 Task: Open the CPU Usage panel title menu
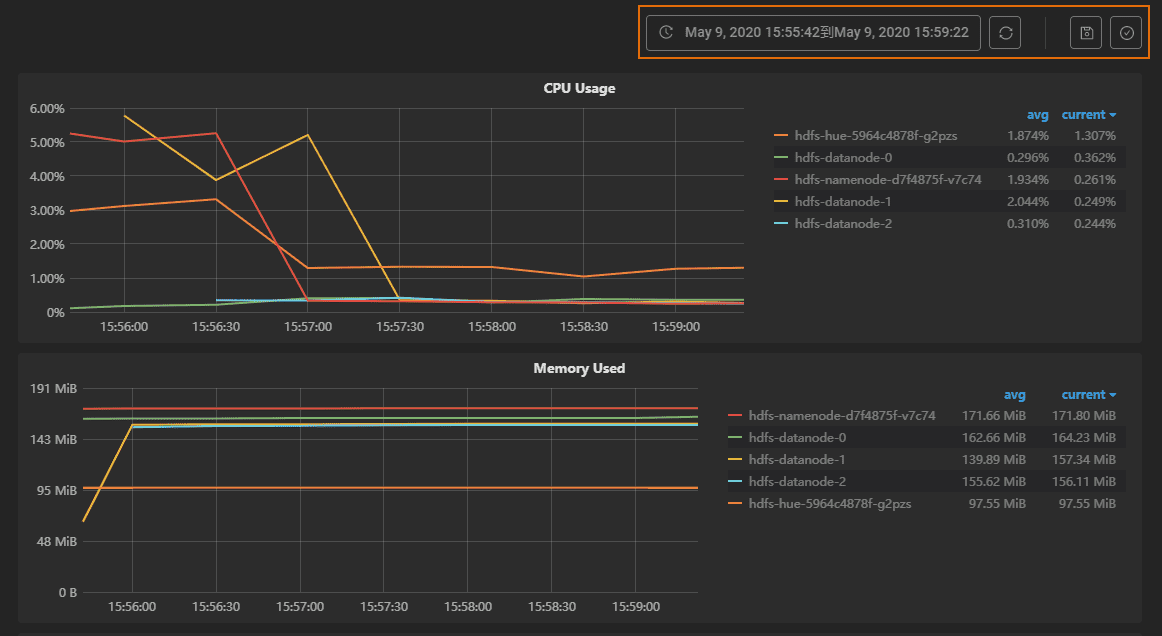pos(579,88)
